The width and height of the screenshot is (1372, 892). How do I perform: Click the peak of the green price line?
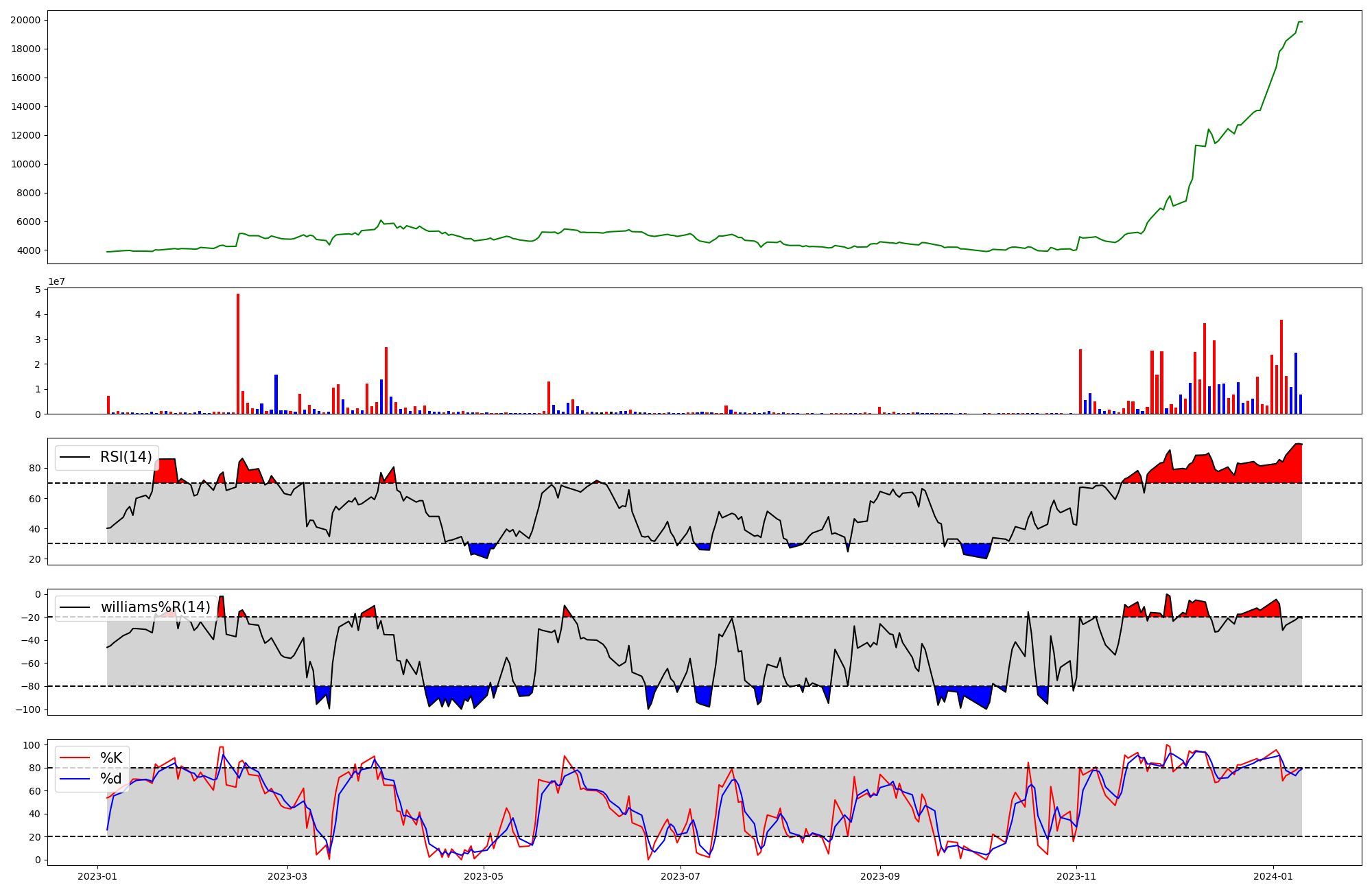click(x=1300, y=22)
